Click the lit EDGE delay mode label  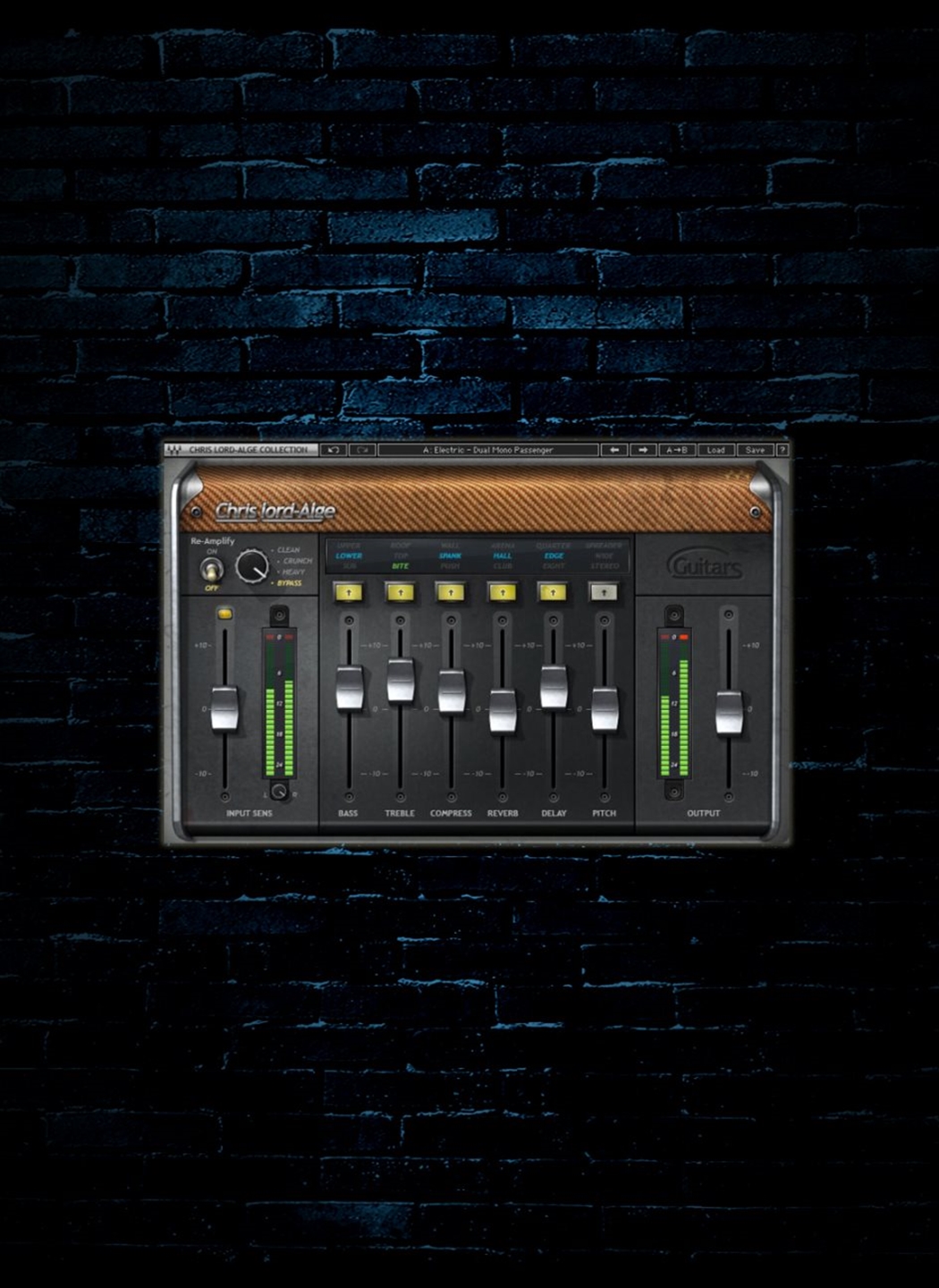[x=554, y=555]
